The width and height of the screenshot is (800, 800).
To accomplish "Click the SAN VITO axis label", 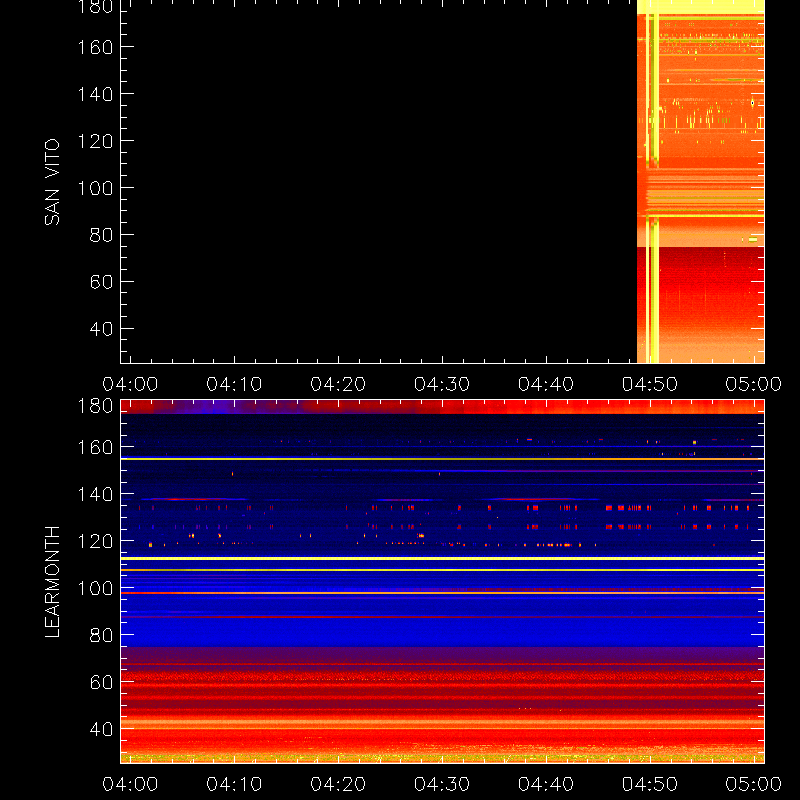I will (x=52, y=182).
